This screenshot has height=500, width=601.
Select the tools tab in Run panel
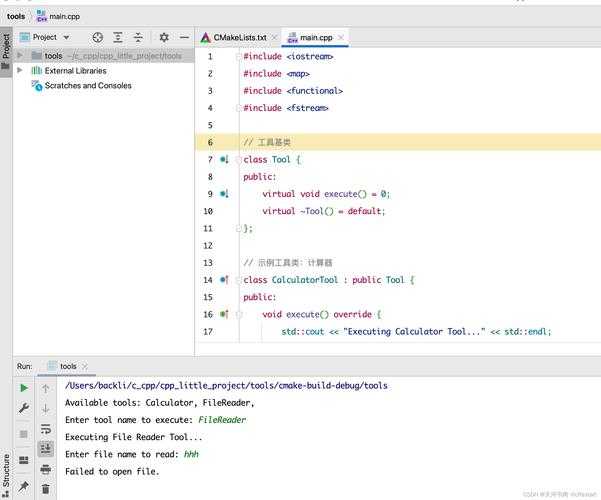67,366
